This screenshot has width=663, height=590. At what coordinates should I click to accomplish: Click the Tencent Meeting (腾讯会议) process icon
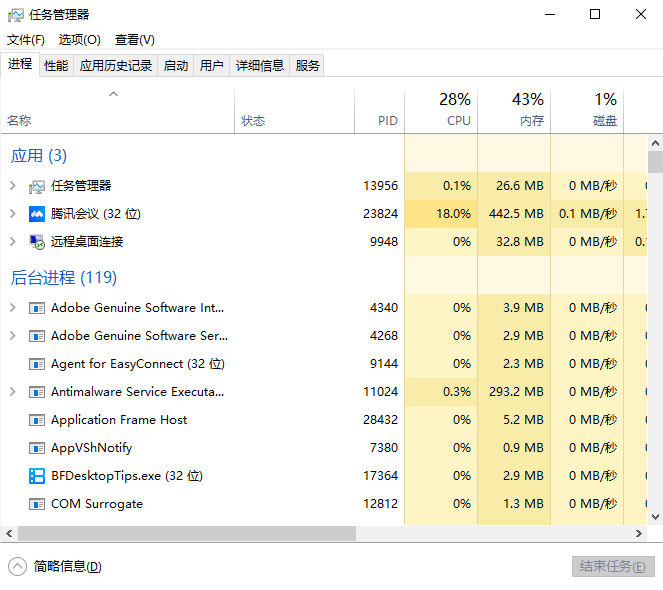pyautogui.click(x=37, y=214)
